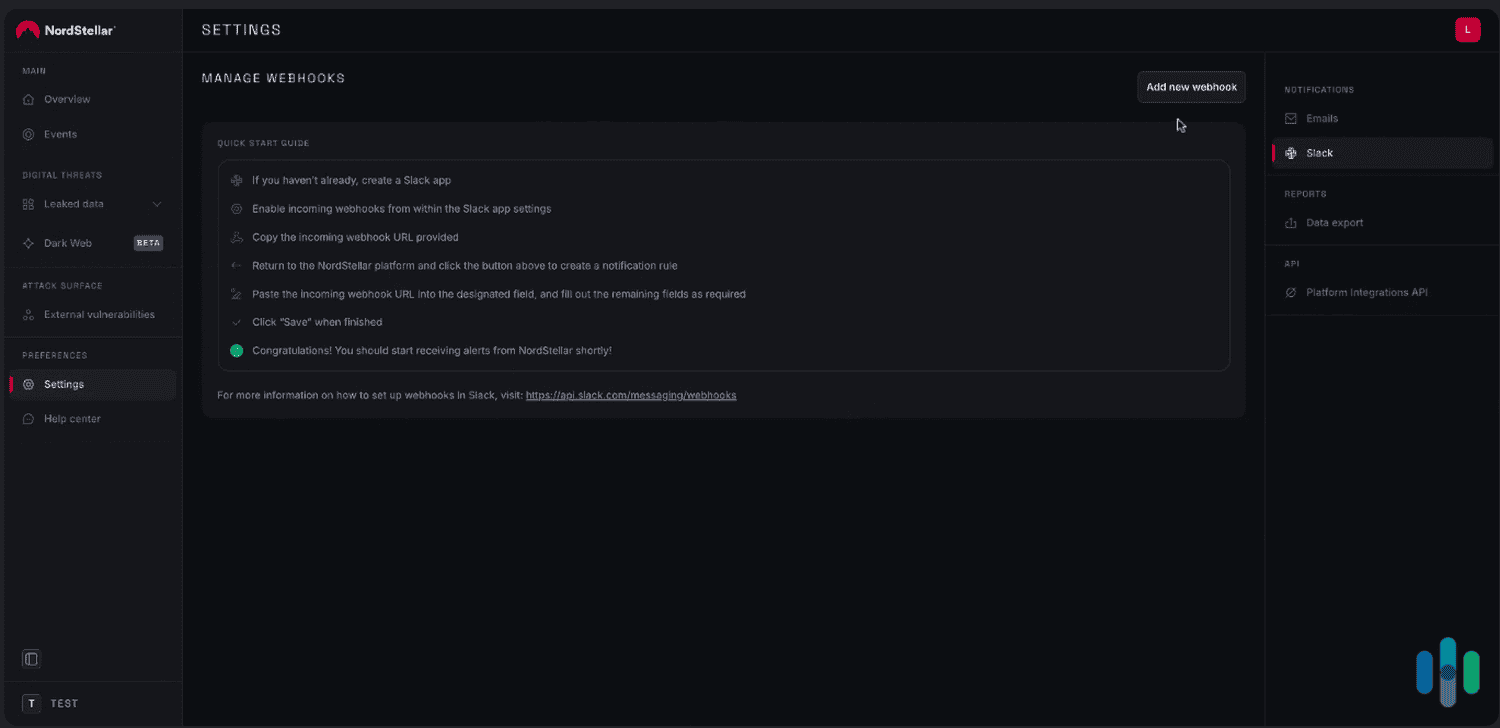Open Platform Integrations API
Image resolution: width=1500 pixels, height=728 pixels.
(x=1366, y=292)
